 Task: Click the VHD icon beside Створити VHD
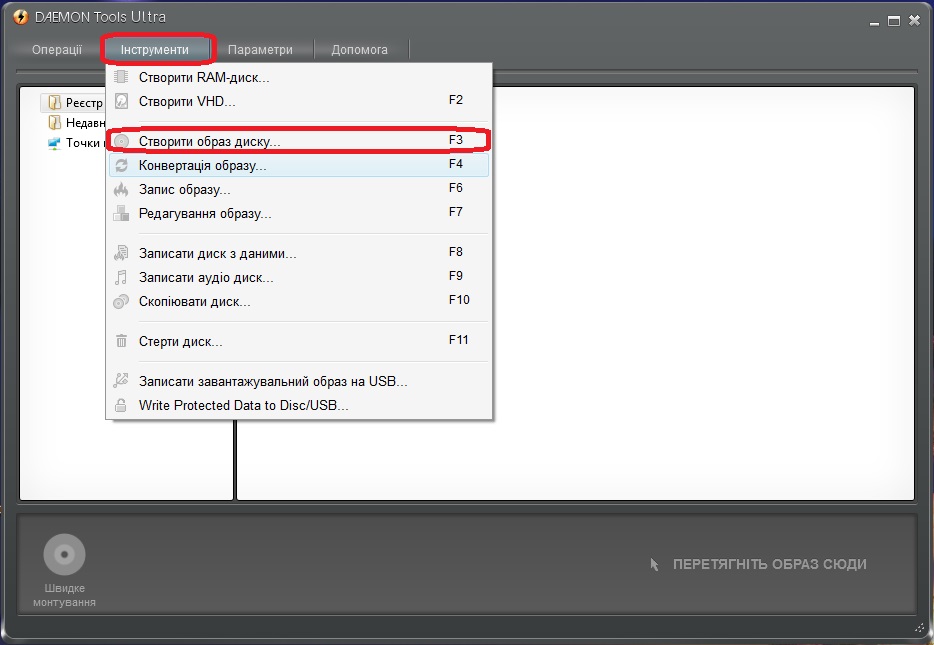[x=121, y=101]
